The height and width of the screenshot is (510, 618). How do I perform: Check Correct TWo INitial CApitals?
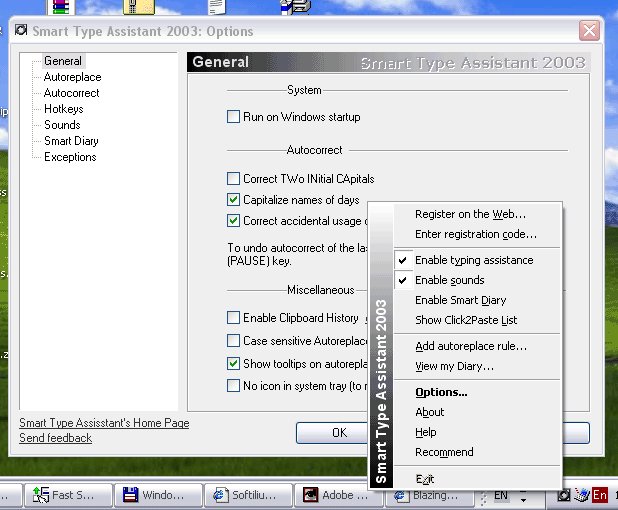coord(233,179)
